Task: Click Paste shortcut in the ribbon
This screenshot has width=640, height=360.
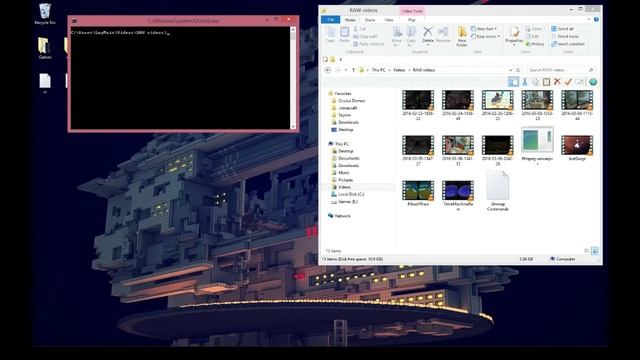Action: (369, 44)
